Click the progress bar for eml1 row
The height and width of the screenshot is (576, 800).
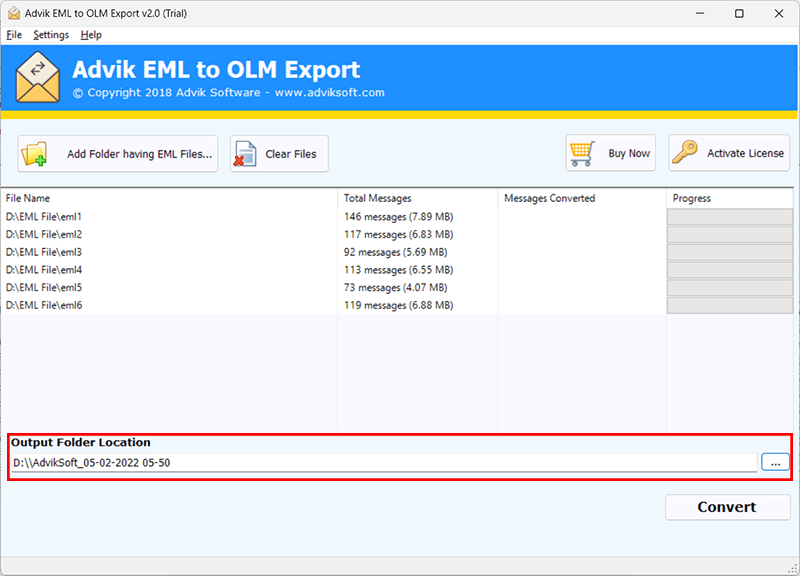pyautogui.click(x=730, y=217)
